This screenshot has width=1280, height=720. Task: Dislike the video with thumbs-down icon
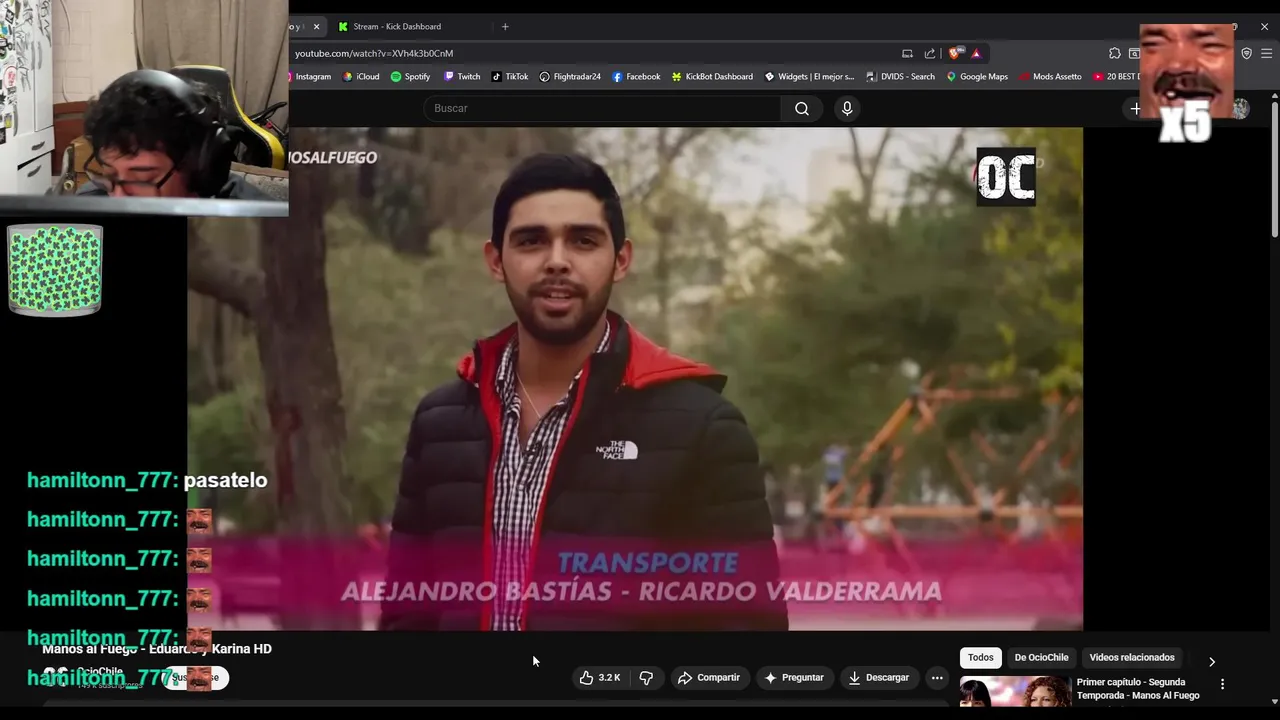point(646,677)
